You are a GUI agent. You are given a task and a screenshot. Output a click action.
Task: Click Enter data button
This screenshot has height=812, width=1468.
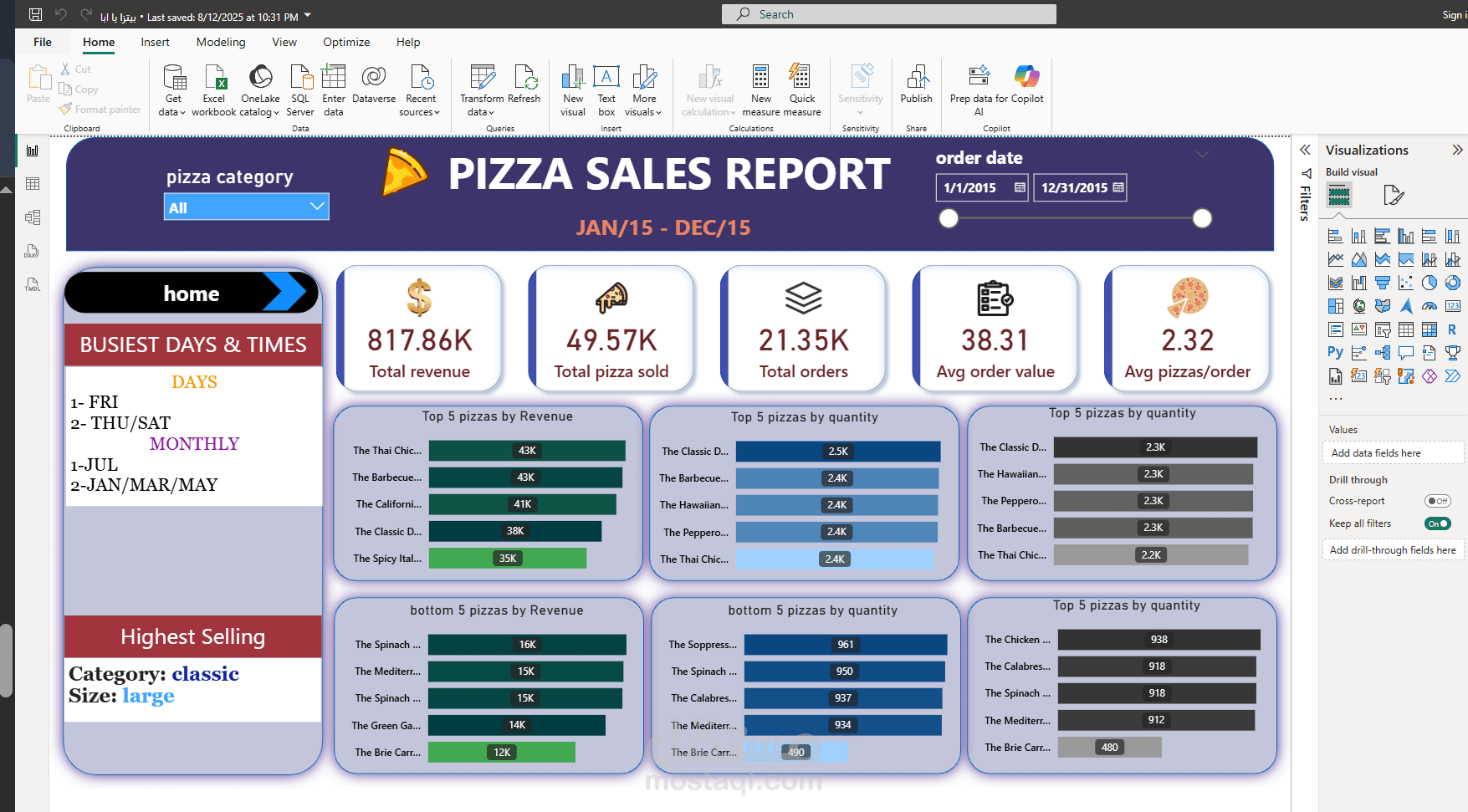[x=334, y=90]
